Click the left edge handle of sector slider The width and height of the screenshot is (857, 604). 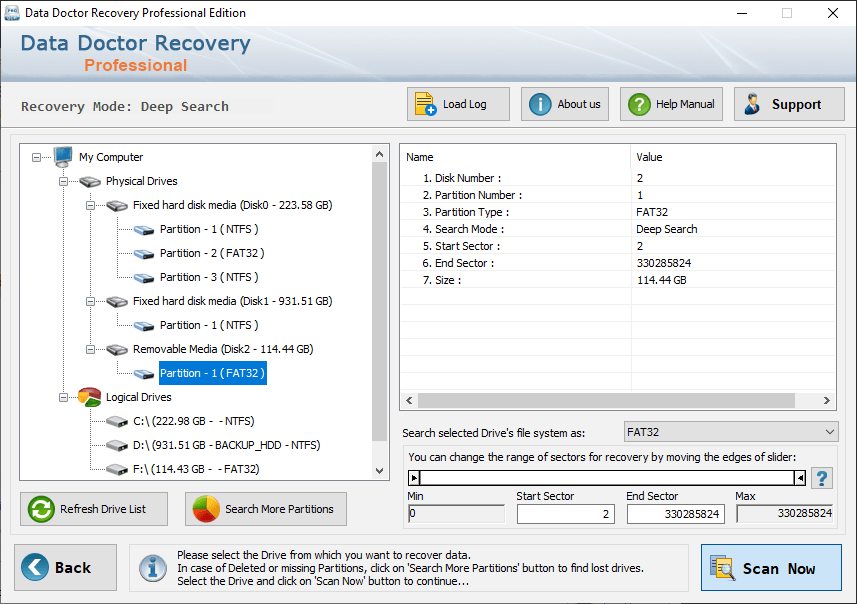414,478
